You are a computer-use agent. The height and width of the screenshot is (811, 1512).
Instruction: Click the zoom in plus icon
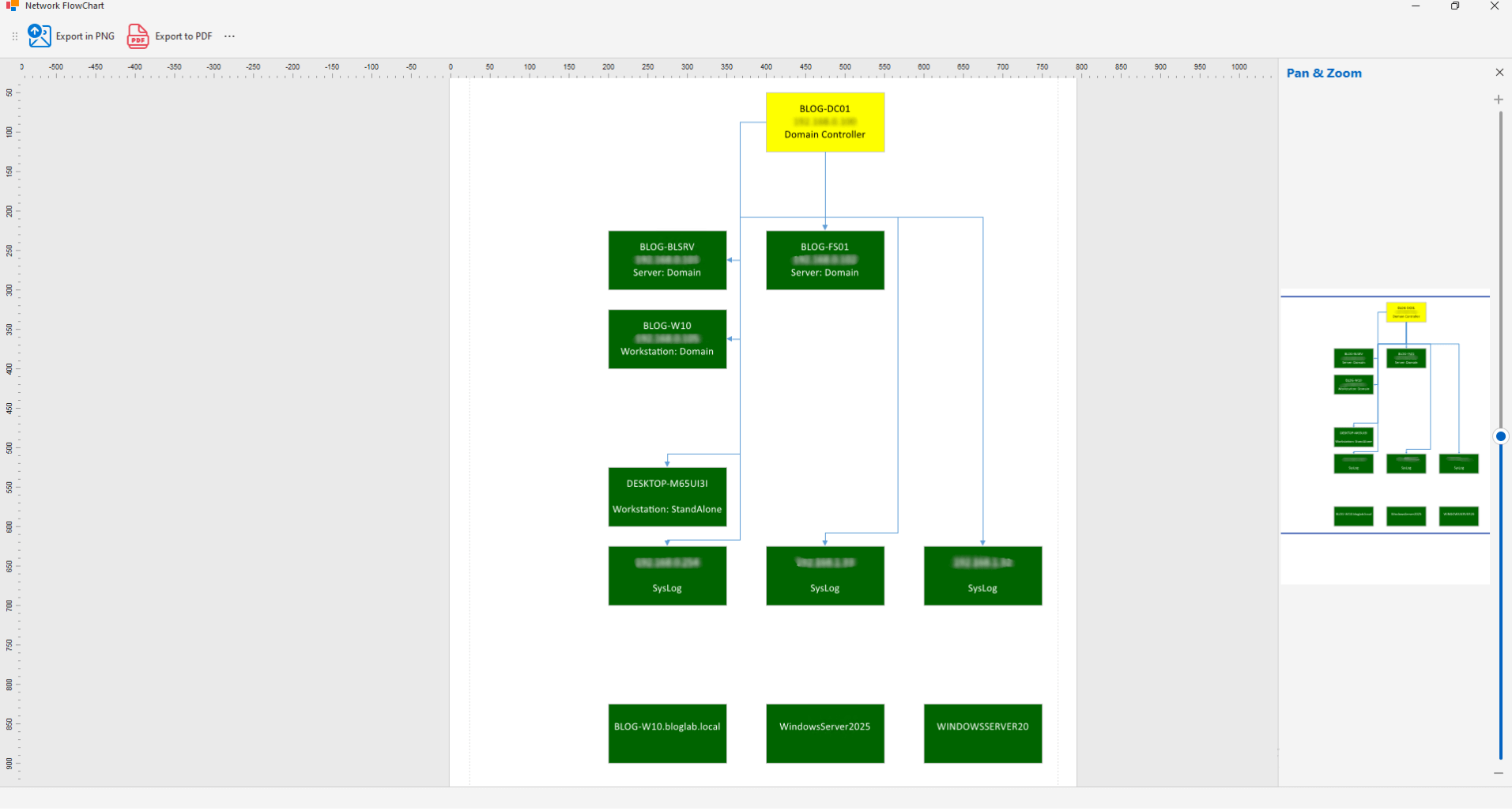[x=1499, y=100]
